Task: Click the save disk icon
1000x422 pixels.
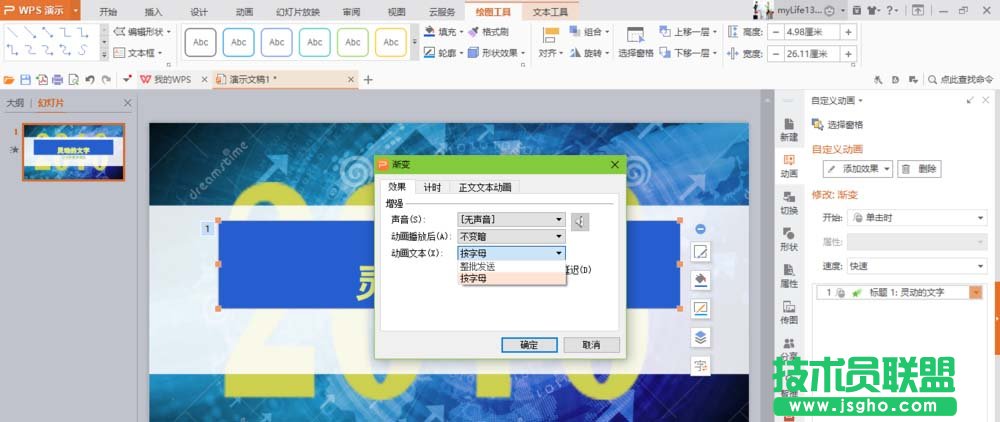Action: point(26,80)
